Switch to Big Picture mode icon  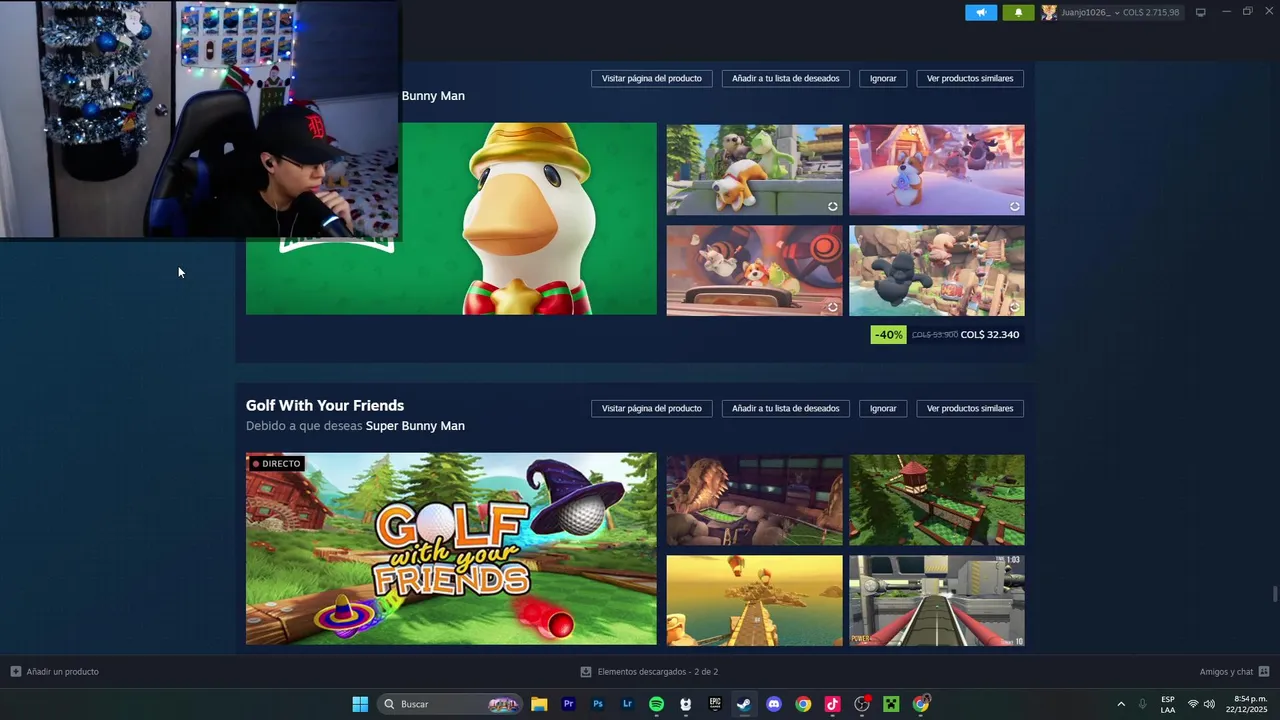[x=1201, y=12]
